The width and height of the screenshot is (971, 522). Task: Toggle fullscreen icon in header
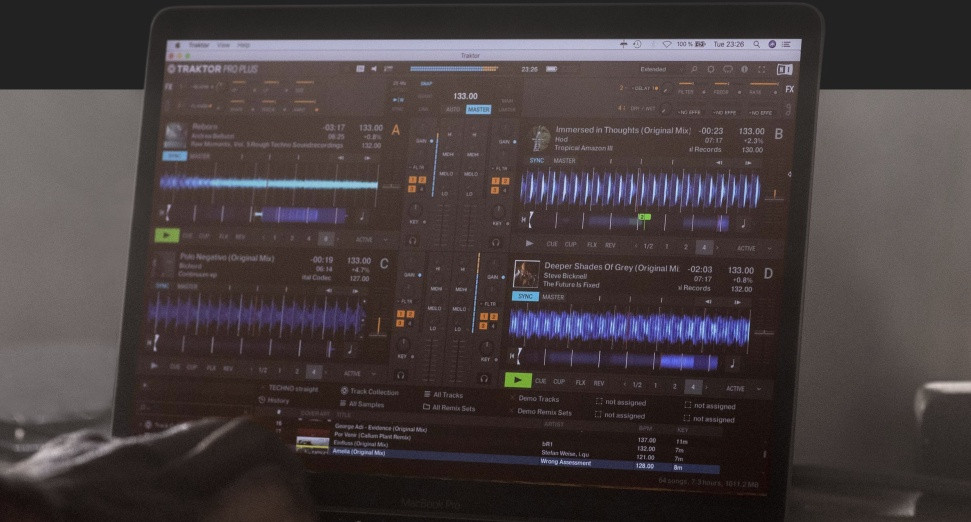(x=762, y=70)
